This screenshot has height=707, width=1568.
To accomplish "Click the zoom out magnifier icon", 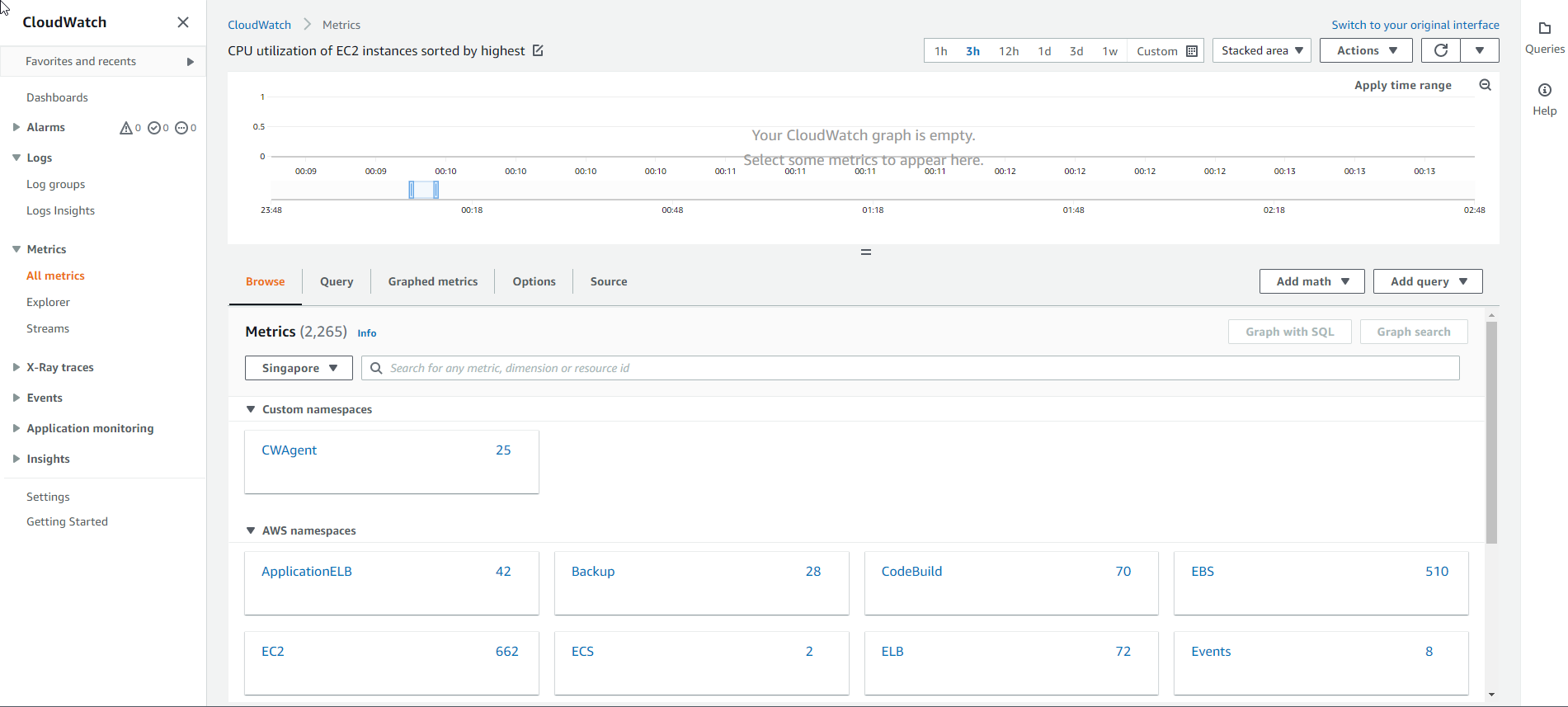I will pyautogui.click(x=1485, y=85).
